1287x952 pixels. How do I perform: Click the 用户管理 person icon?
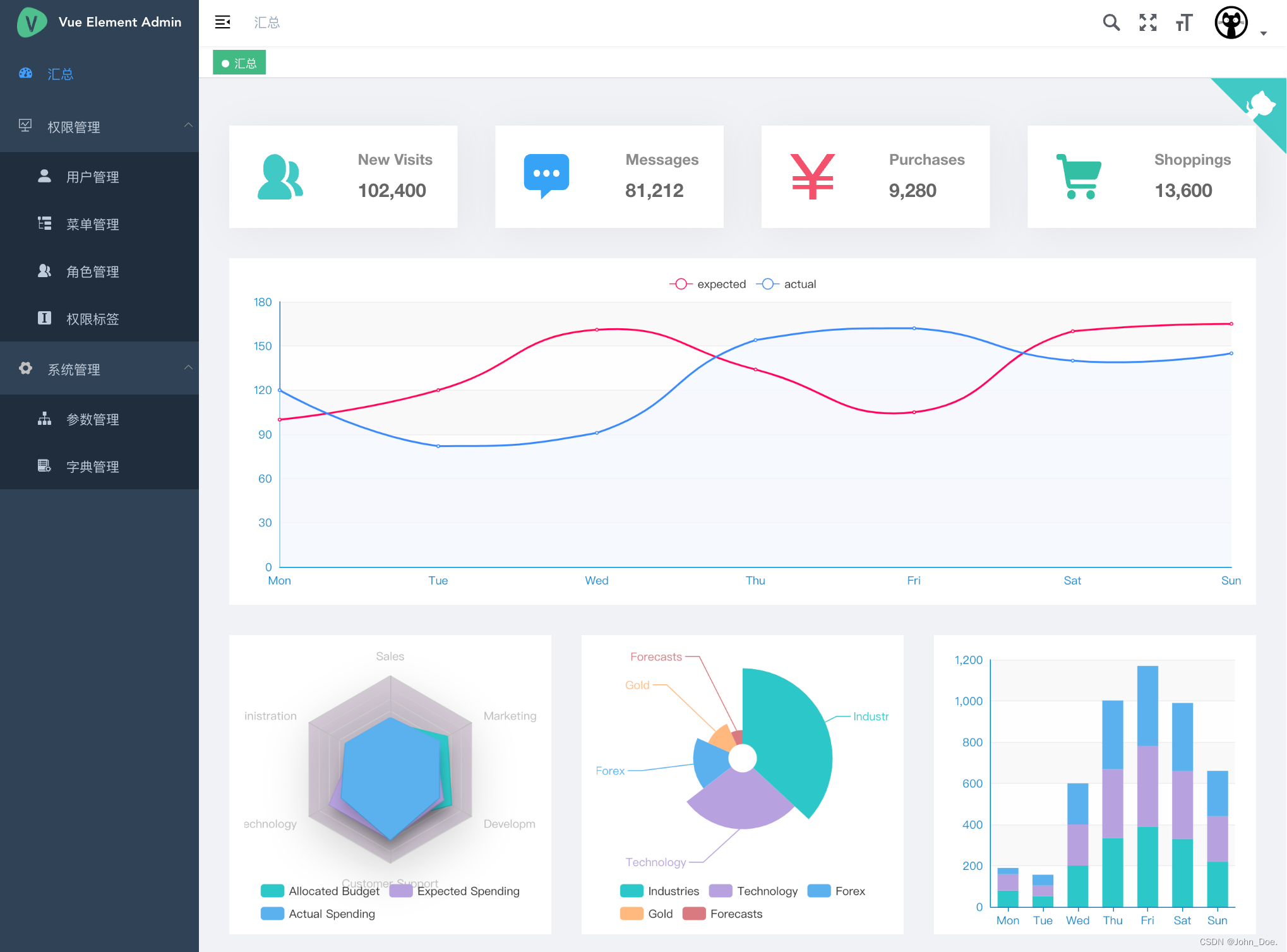tap(44, 176)
